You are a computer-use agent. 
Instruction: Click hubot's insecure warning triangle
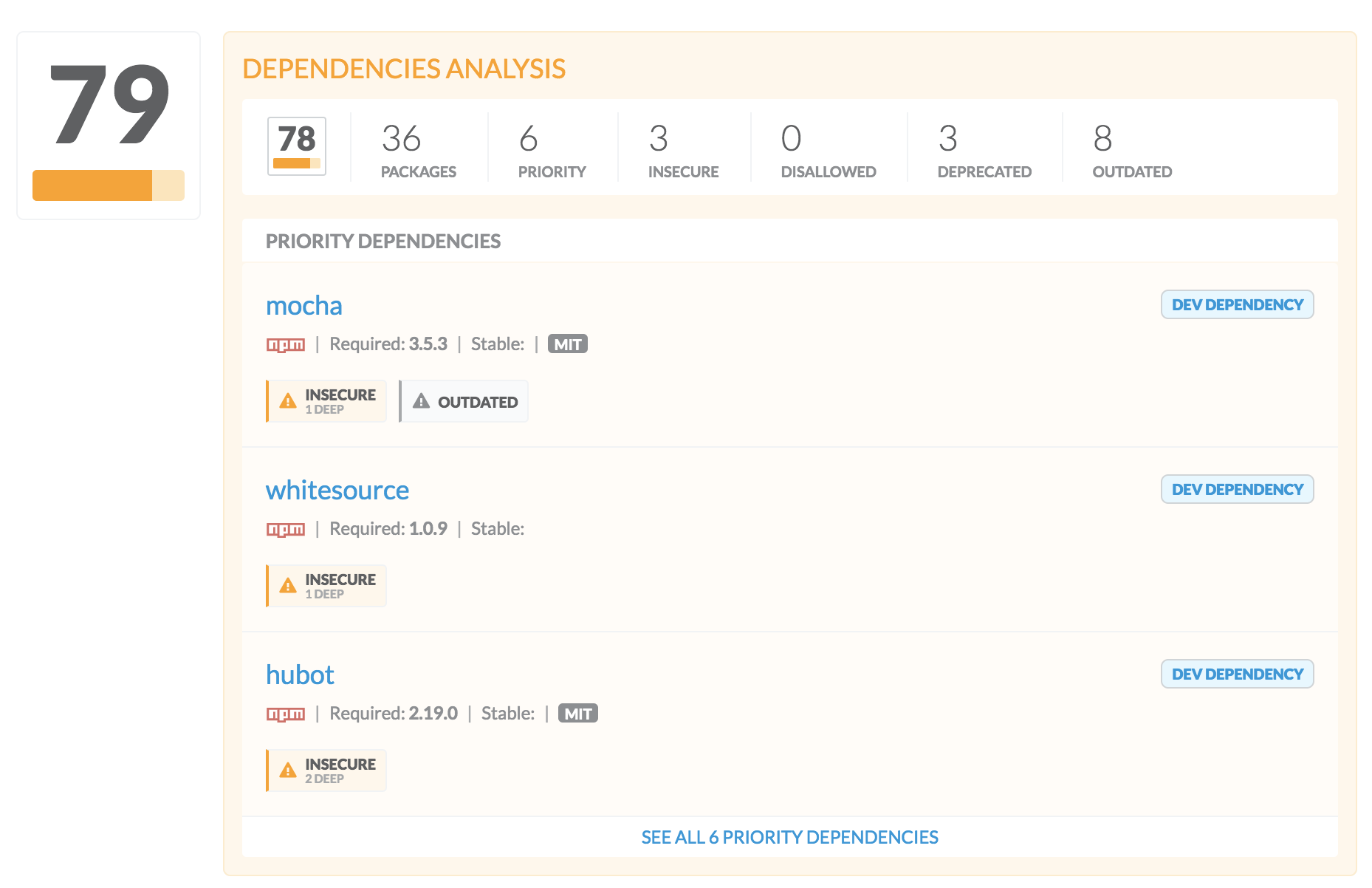coord(288,771)
